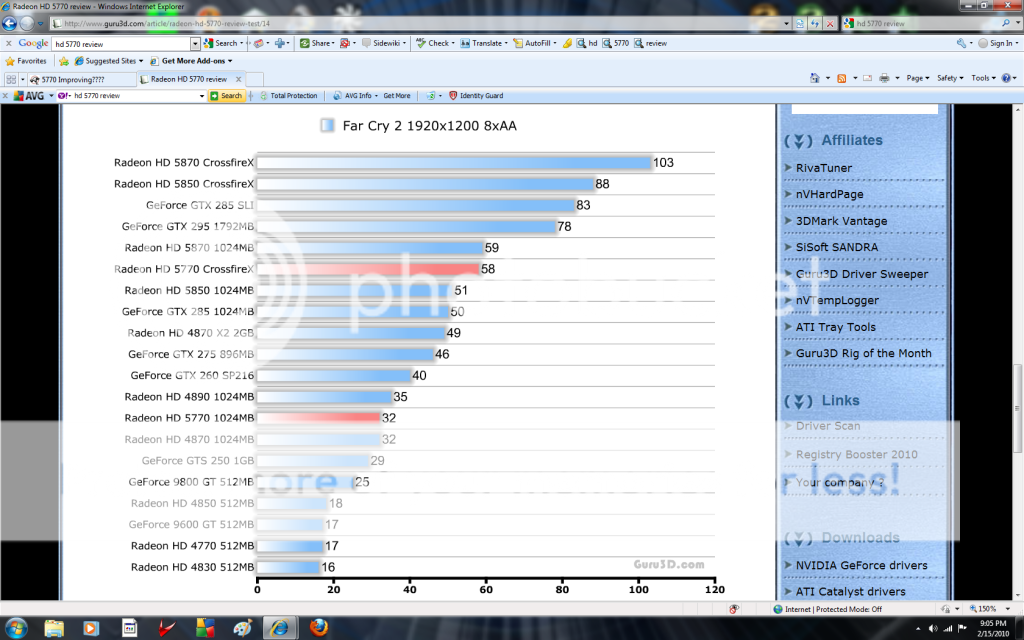Open the NVIDIA GeForce drivers link
The height and width of the screenshot is (640, 1024).
861,565
